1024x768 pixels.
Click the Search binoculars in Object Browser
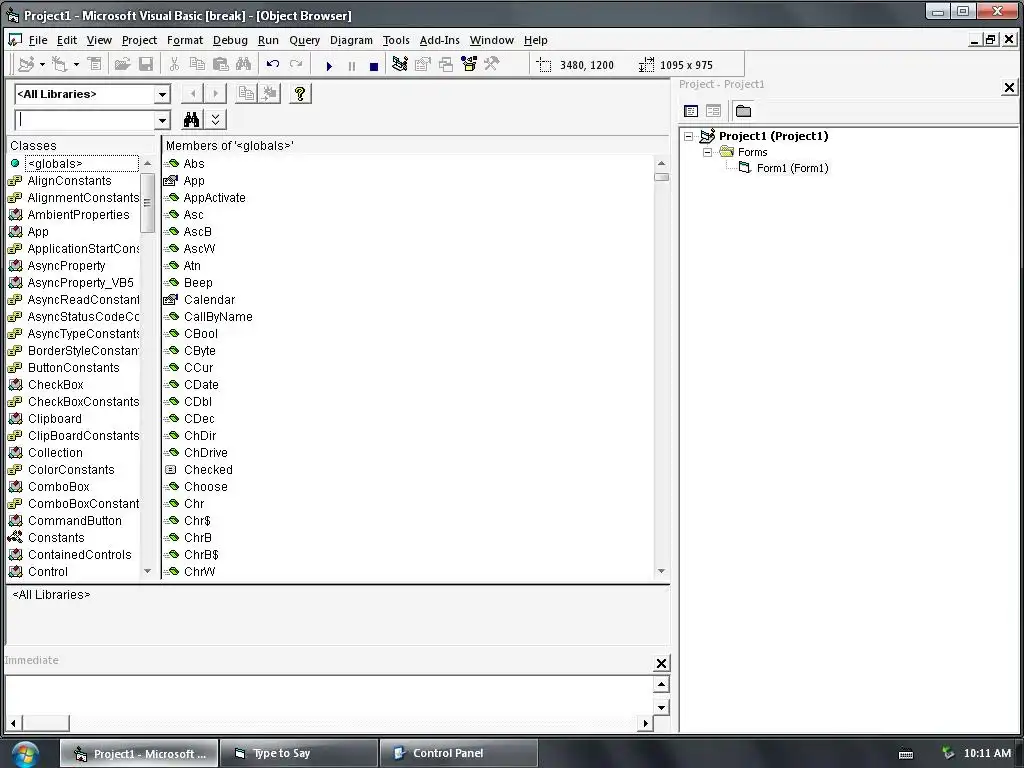[x=191, y=120]
